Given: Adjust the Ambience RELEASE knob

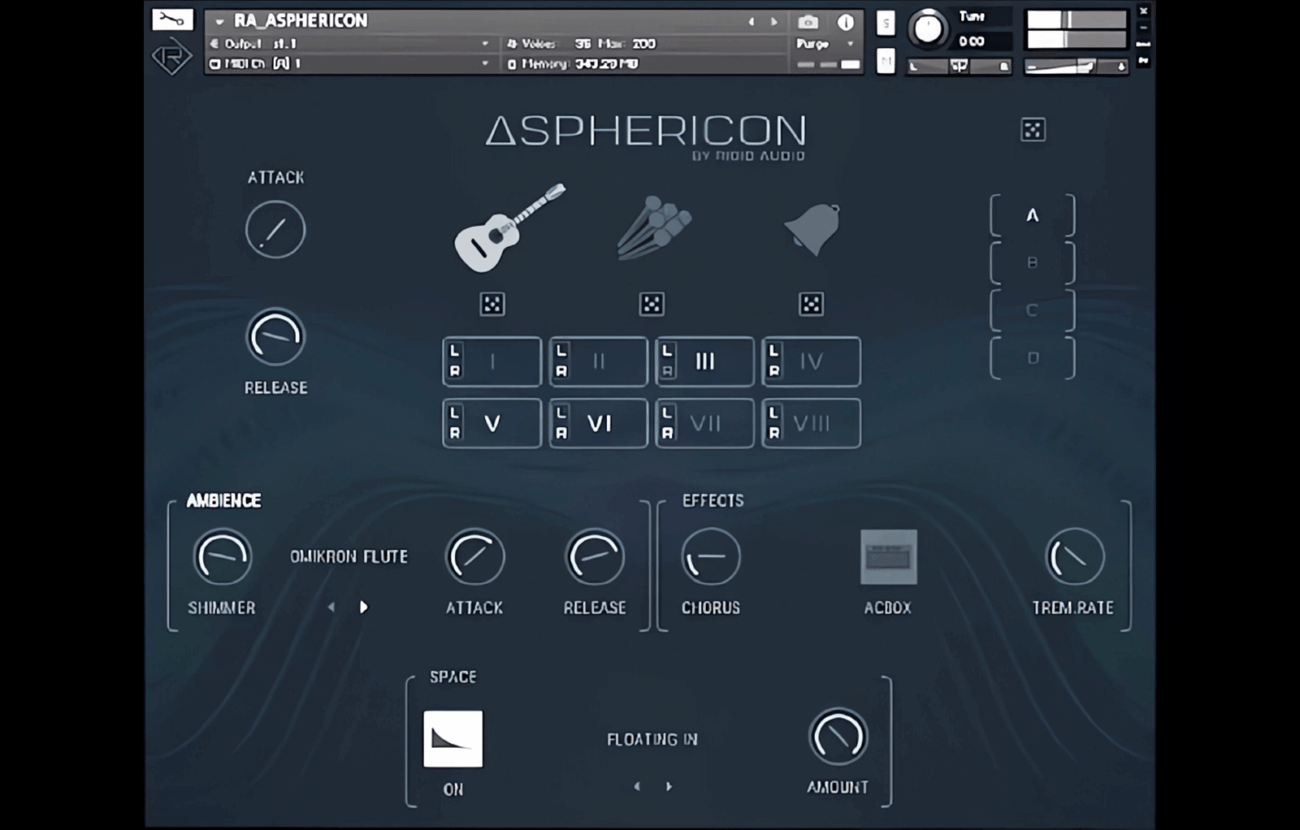Looking at the screenshot, I should 595,558.
